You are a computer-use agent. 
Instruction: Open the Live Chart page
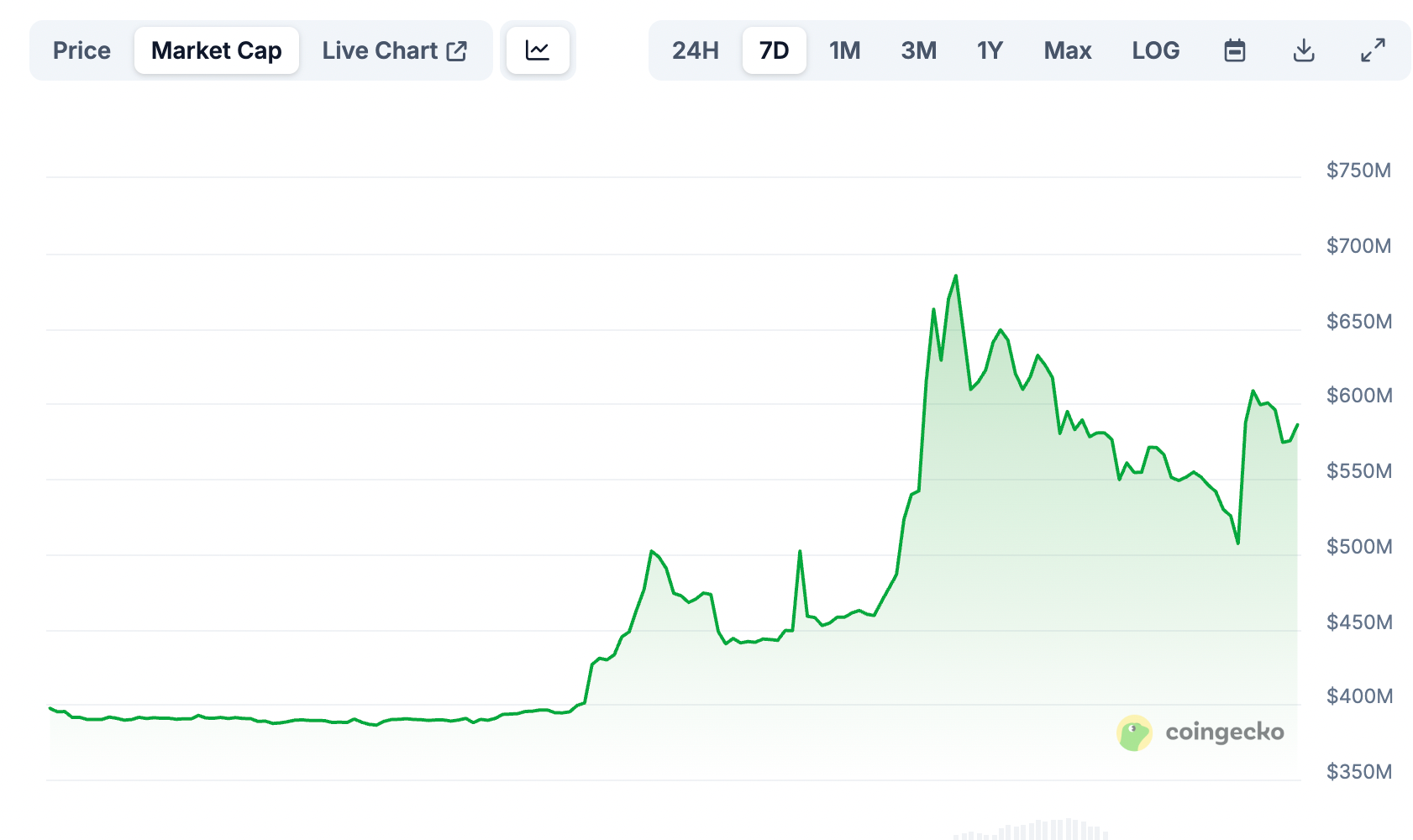(380, 50)
